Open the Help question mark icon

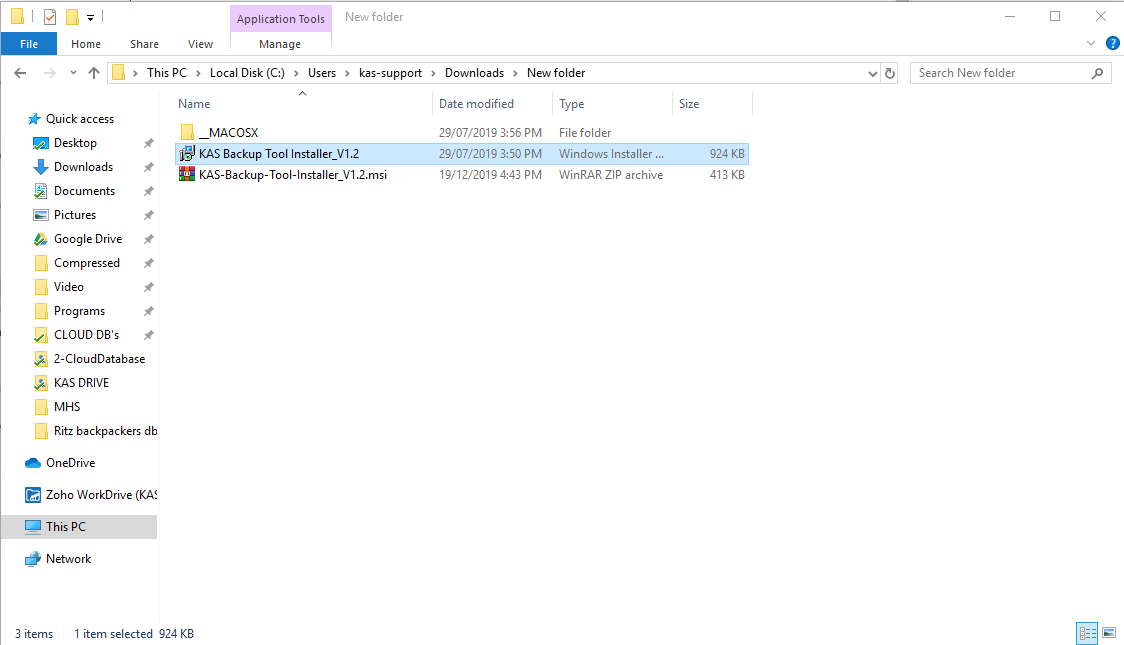click(1113, 43)
